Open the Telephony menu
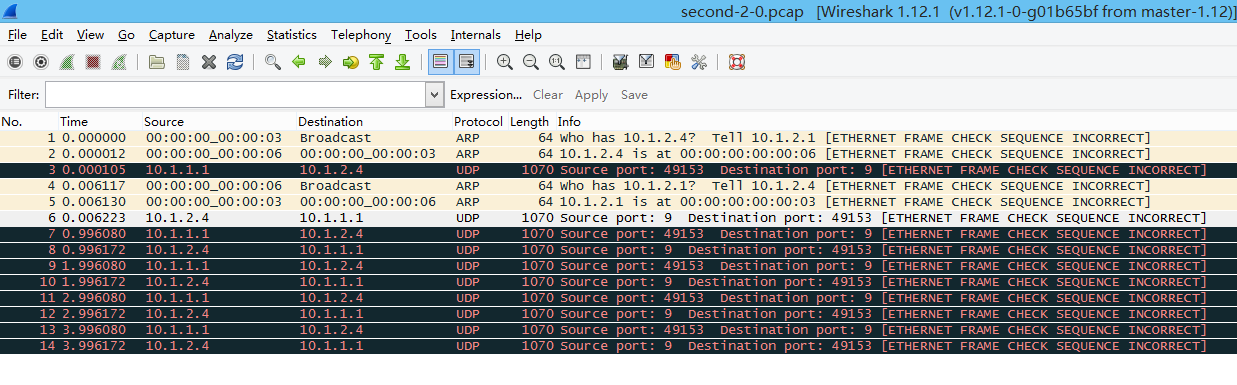1237x385 pixels. 361,35
